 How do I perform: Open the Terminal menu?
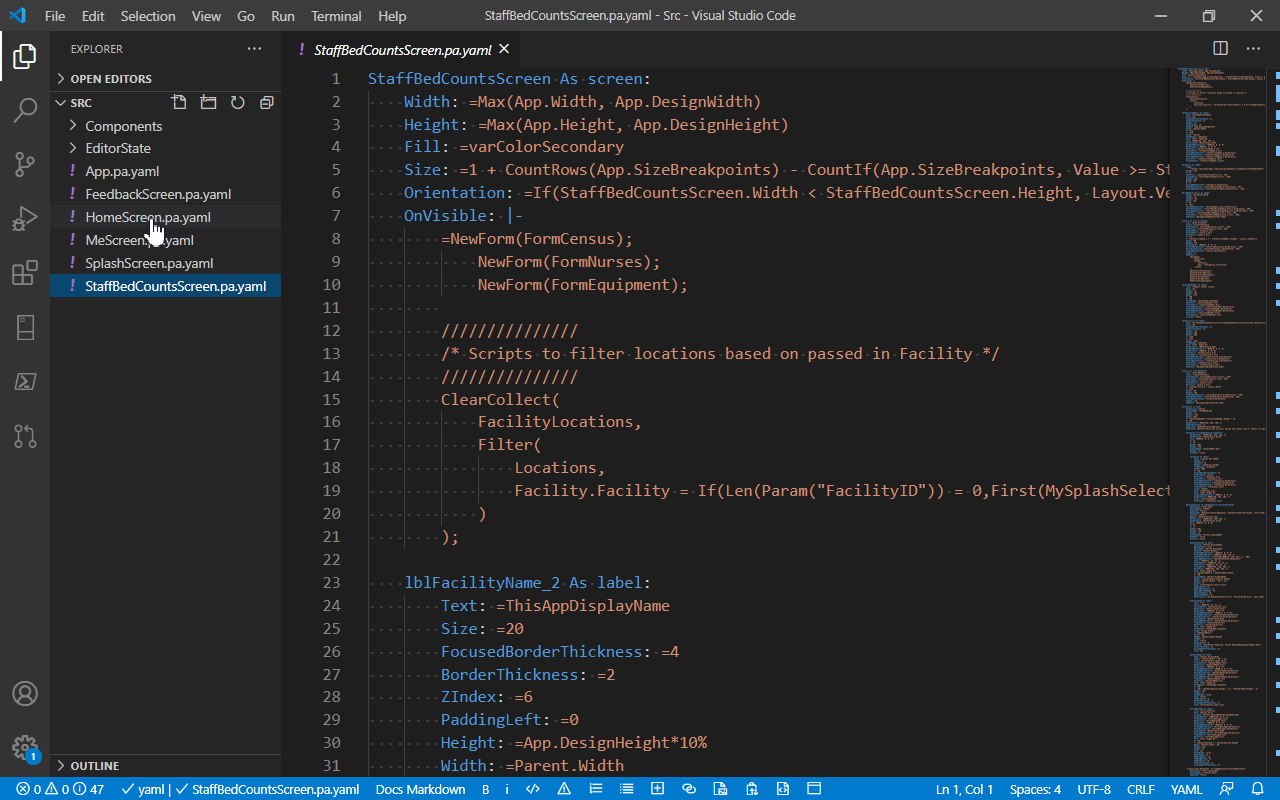[x=336, y=15]
